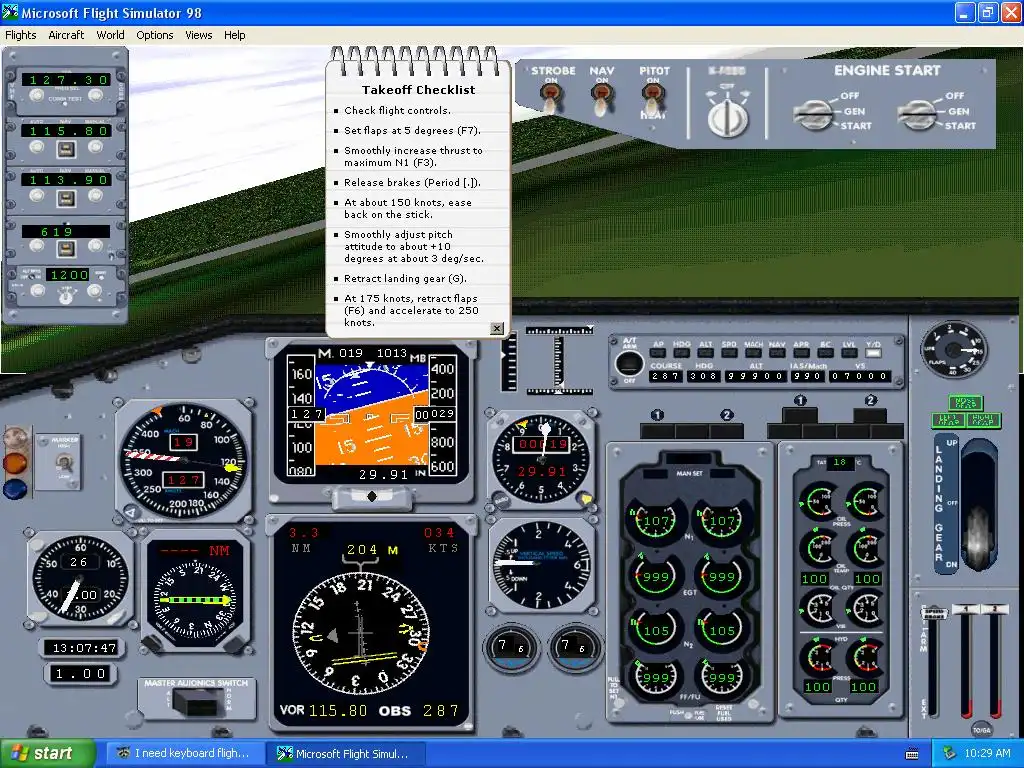This screenshot has height=768, width=1024.
Task: Click the OBS 287 readout on HSI
Action: click(x=419, y=711)
